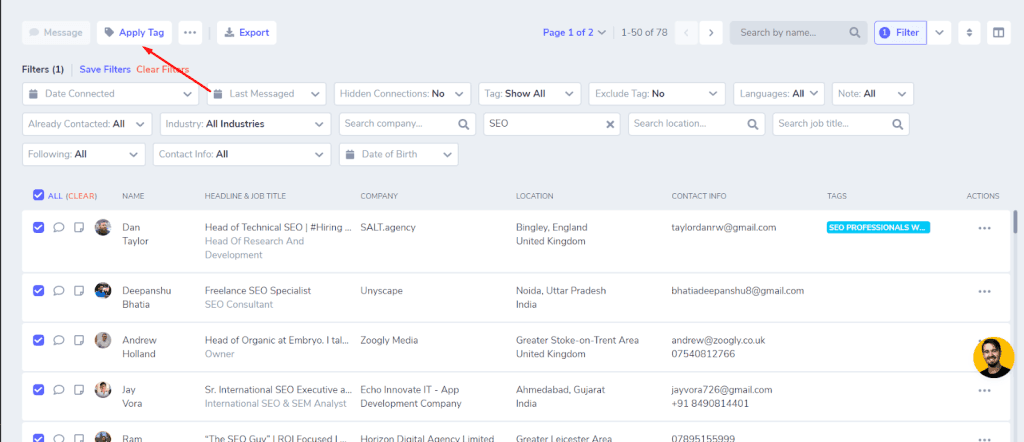The image size is (1024, 442).
Task: Click the column layout icon at top right
Action: (999, 33)
